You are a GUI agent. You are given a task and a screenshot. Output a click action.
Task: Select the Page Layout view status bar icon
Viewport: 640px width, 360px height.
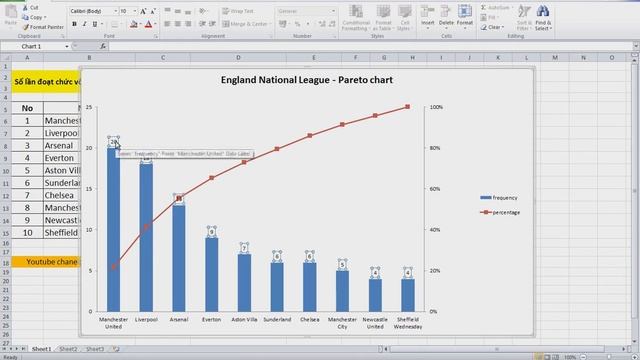tap(547, 357)
